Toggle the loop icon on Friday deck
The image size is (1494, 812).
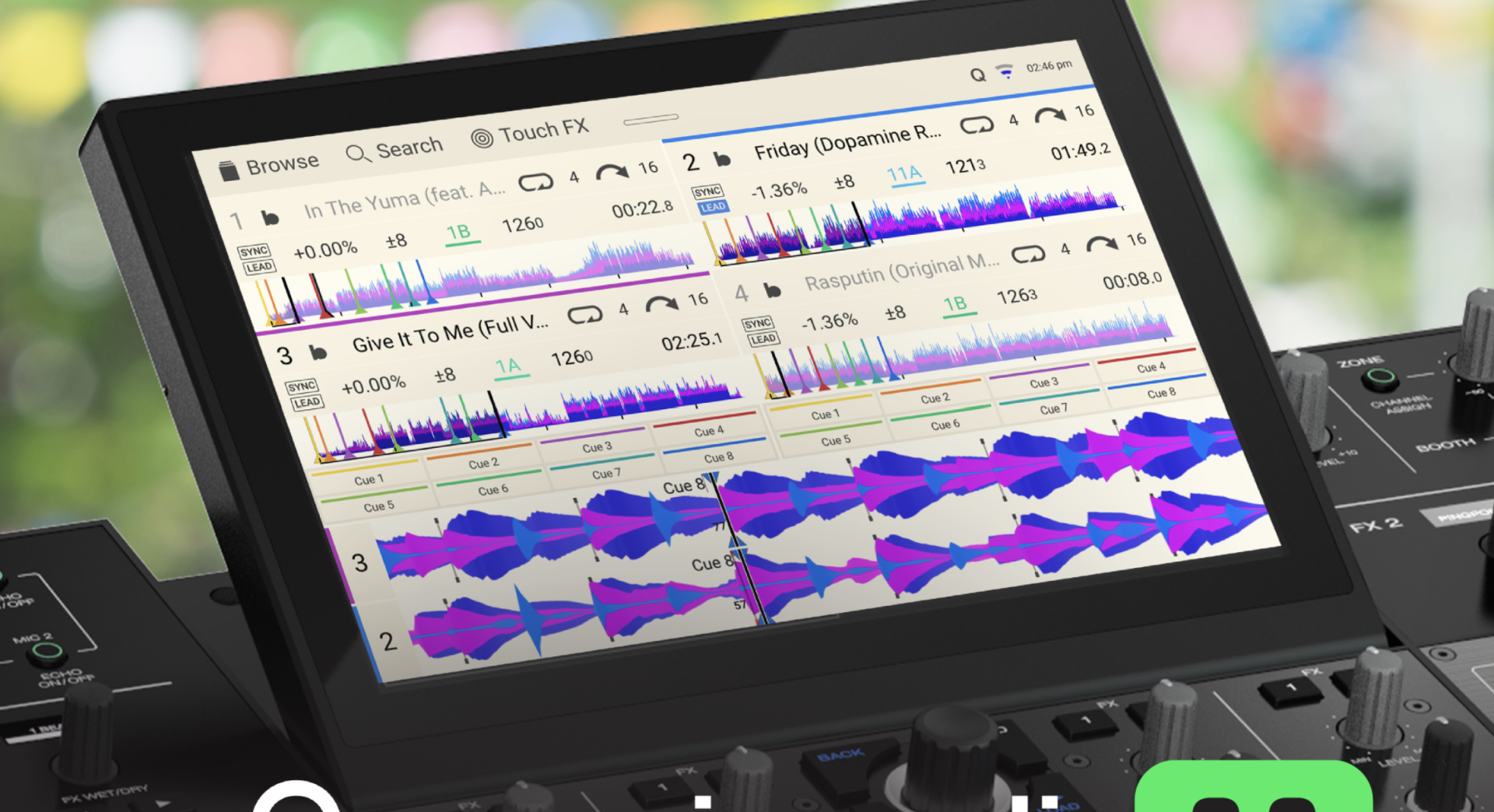pos(977,124)
